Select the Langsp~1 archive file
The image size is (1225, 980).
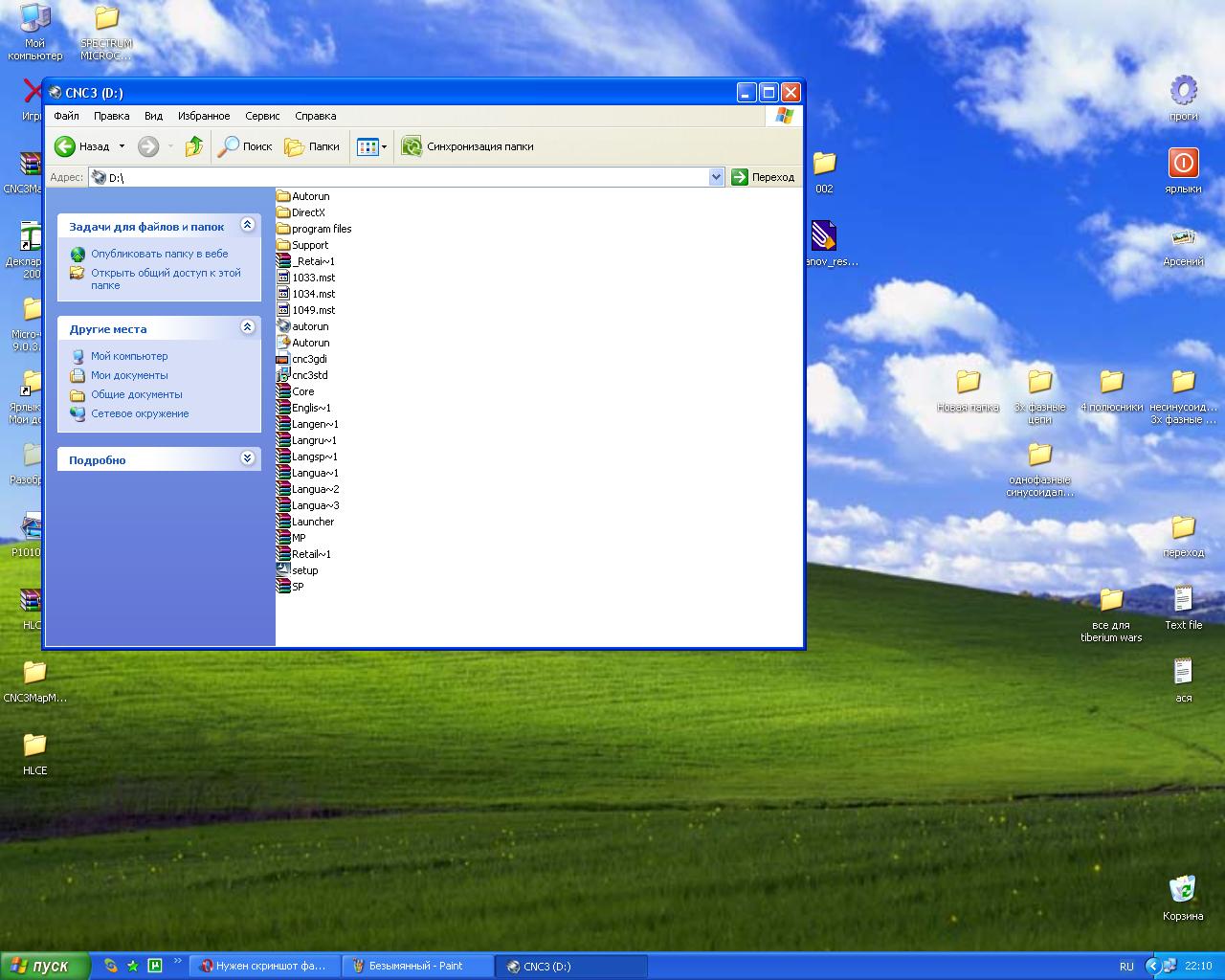point(306,457)
